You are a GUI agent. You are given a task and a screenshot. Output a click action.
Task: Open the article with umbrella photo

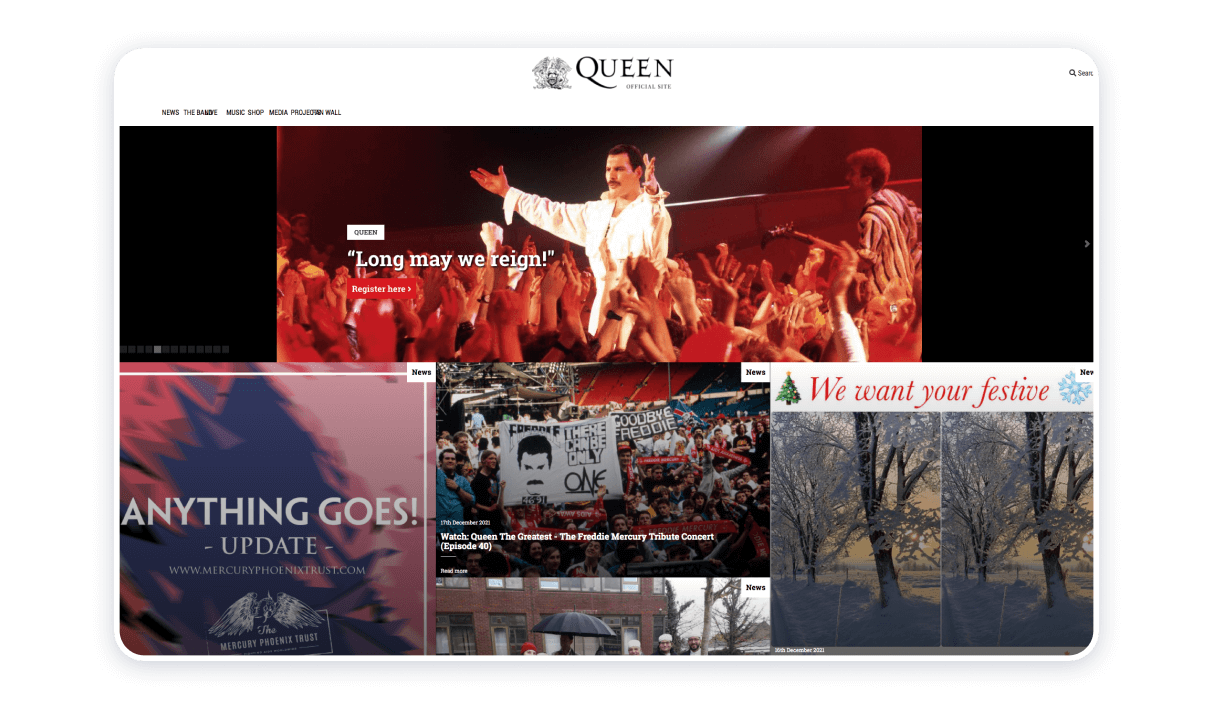pyautogui.click(x=602, y=616)
